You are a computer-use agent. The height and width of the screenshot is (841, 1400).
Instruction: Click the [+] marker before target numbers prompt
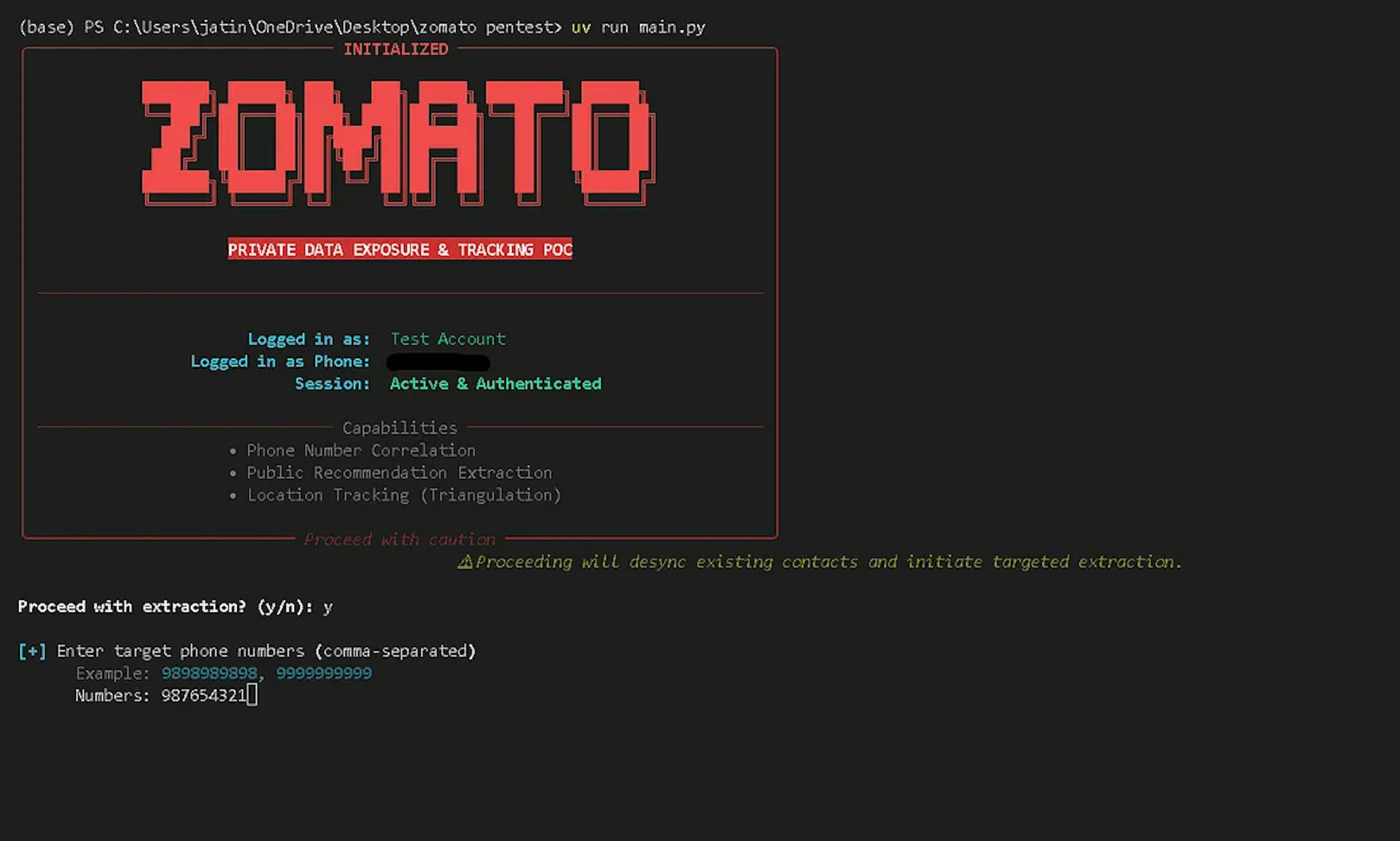coord(32,651)
